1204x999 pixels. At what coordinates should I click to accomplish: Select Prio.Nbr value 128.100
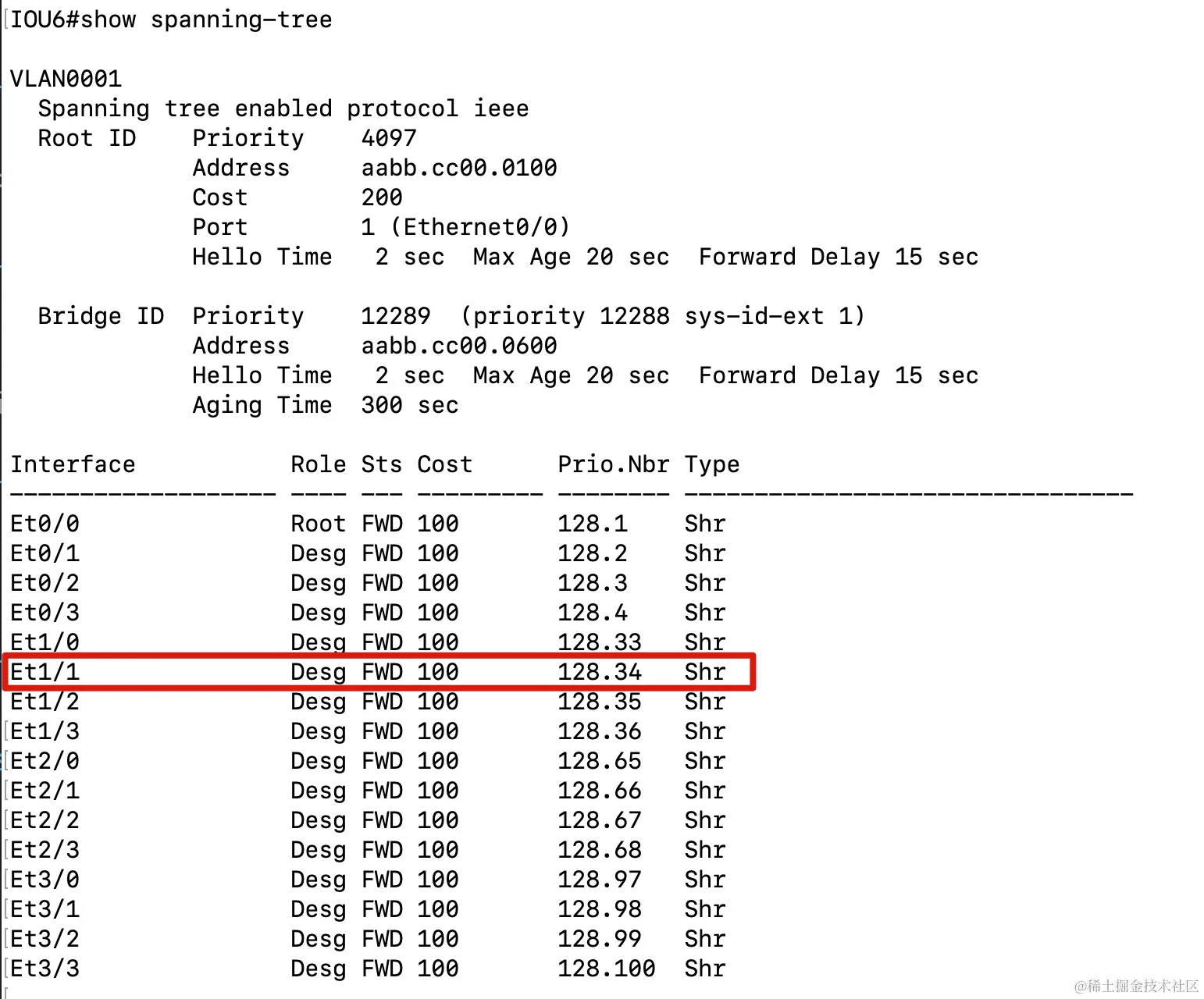tap(607, 969)
